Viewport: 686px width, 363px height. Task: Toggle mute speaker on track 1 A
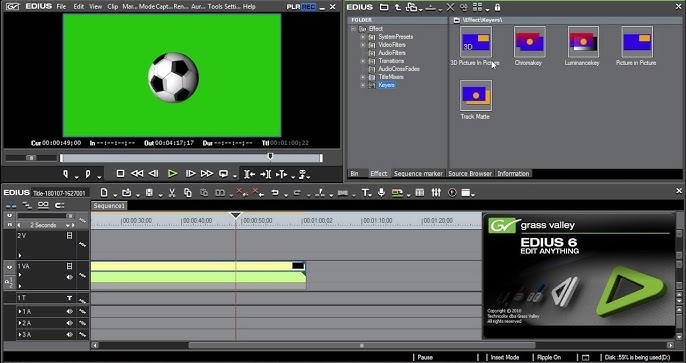pos(70,311)
